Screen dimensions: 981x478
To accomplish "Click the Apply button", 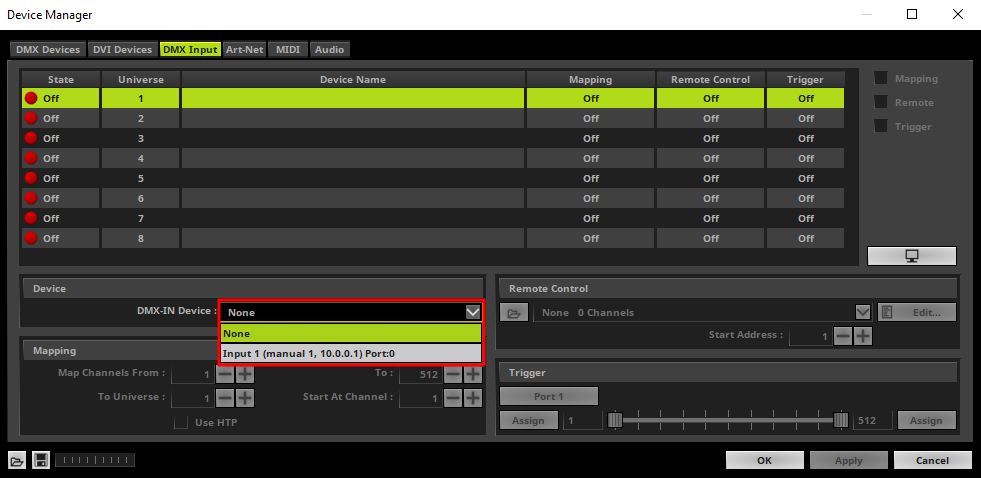I will [848, 460].
